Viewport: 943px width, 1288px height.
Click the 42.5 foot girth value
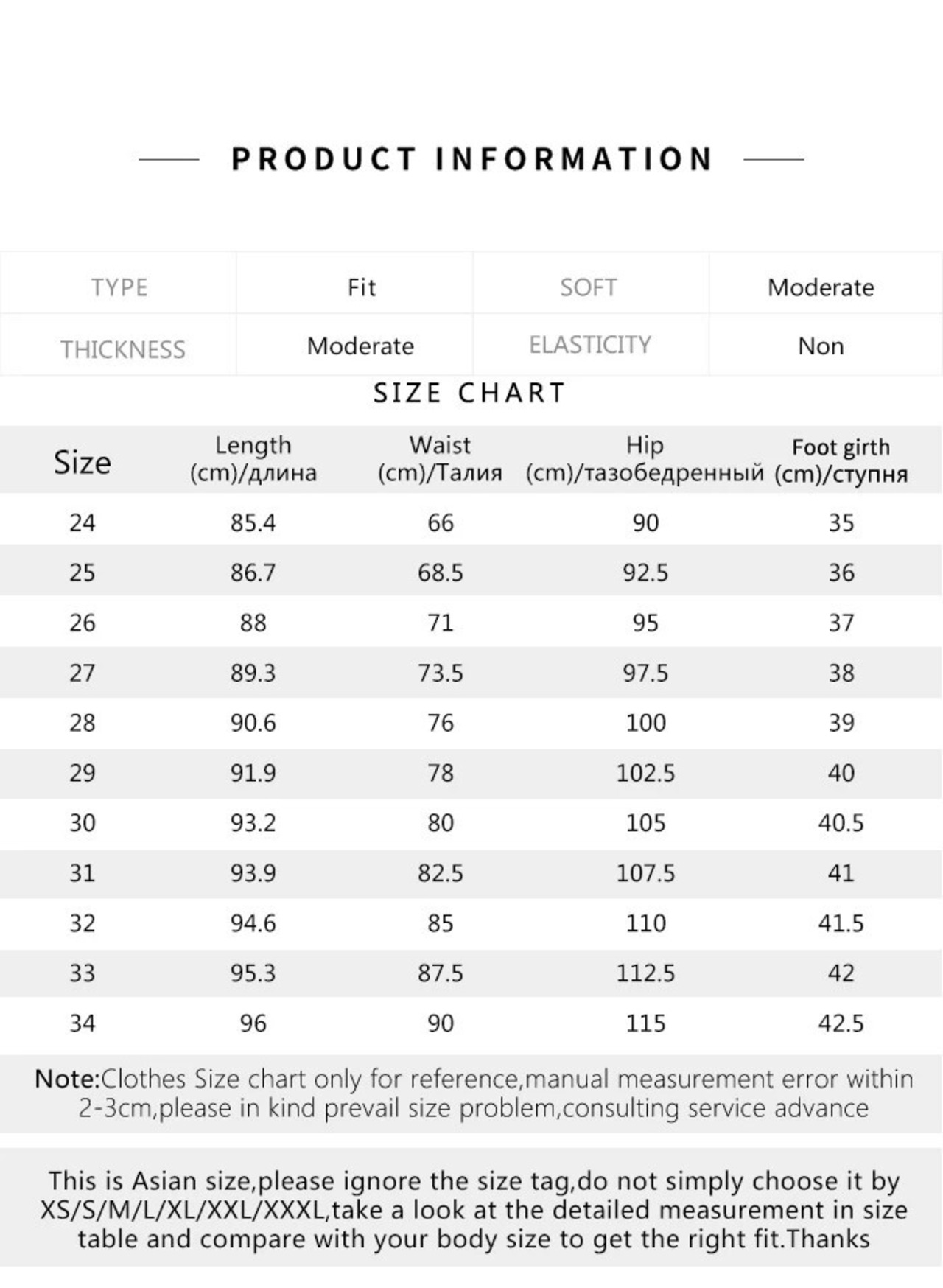[841, 1023]
